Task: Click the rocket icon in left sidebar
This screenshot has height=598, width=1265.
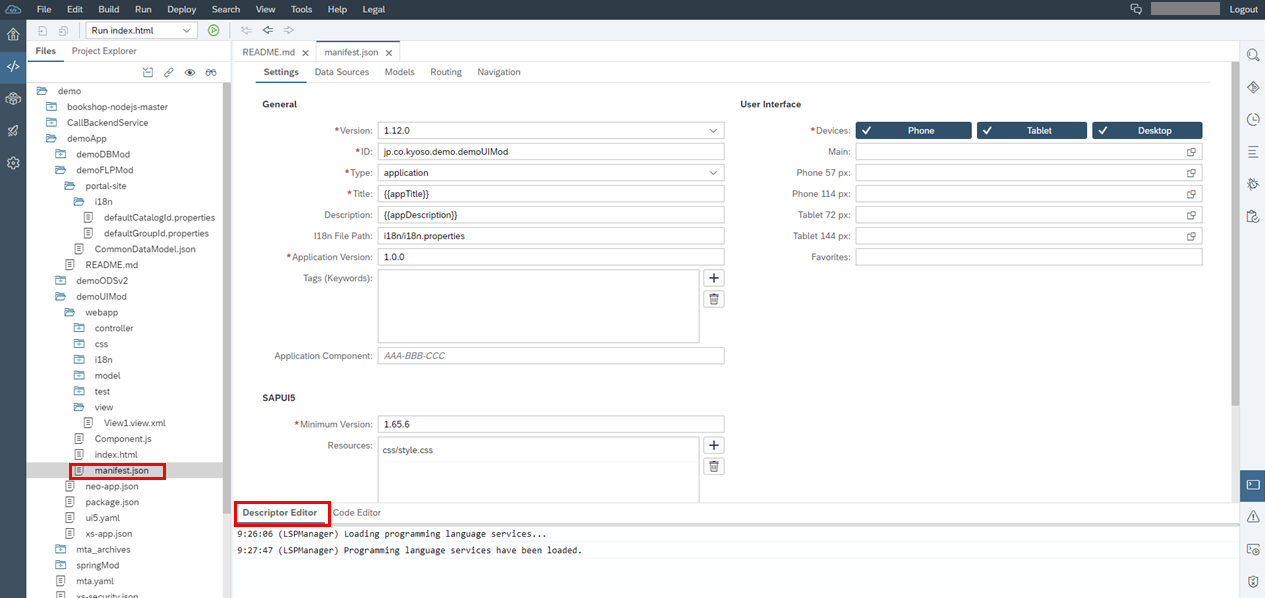Action: (x=13, y=131)
